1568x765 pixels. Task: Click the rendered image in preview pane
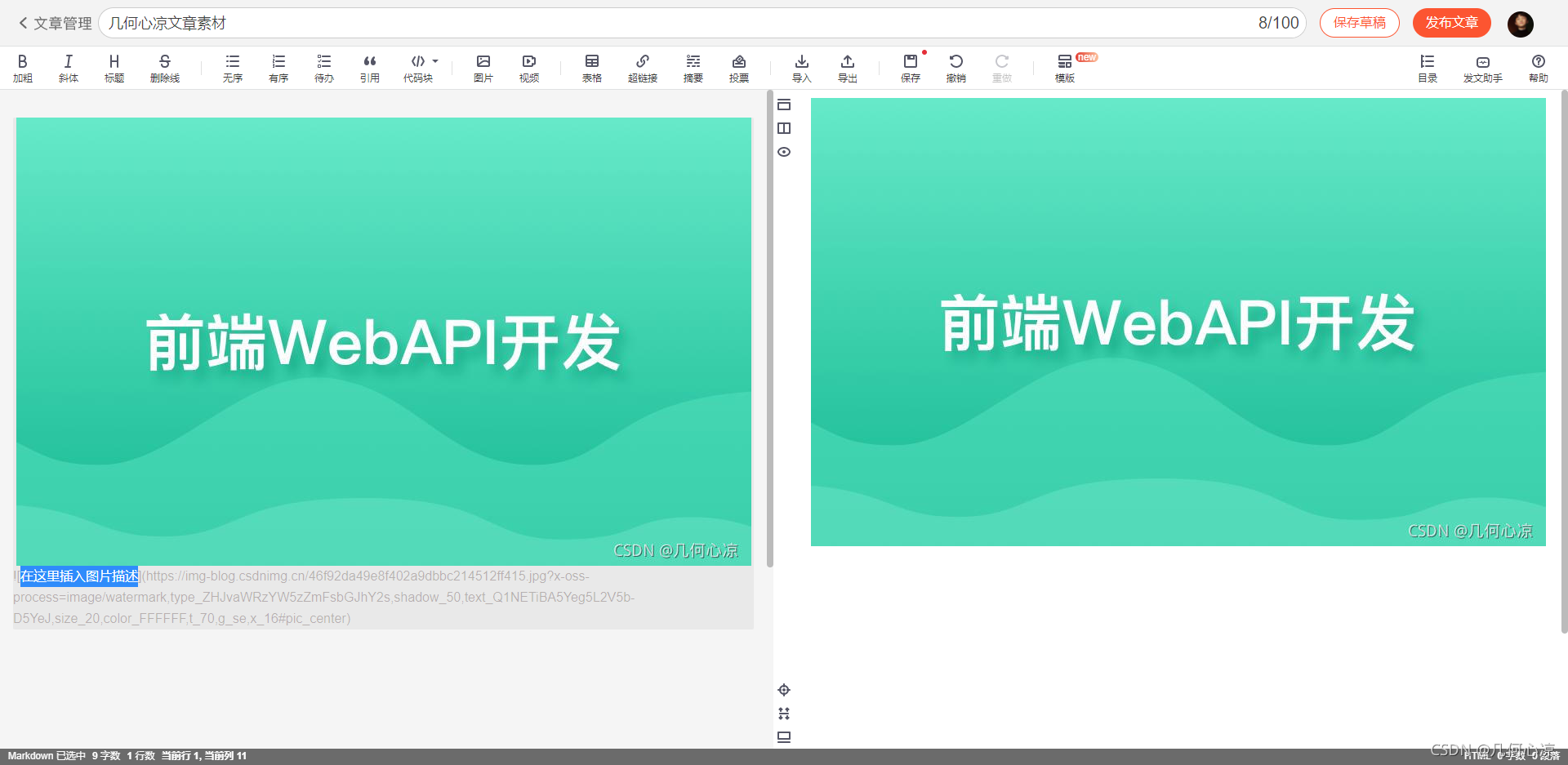1178,322
